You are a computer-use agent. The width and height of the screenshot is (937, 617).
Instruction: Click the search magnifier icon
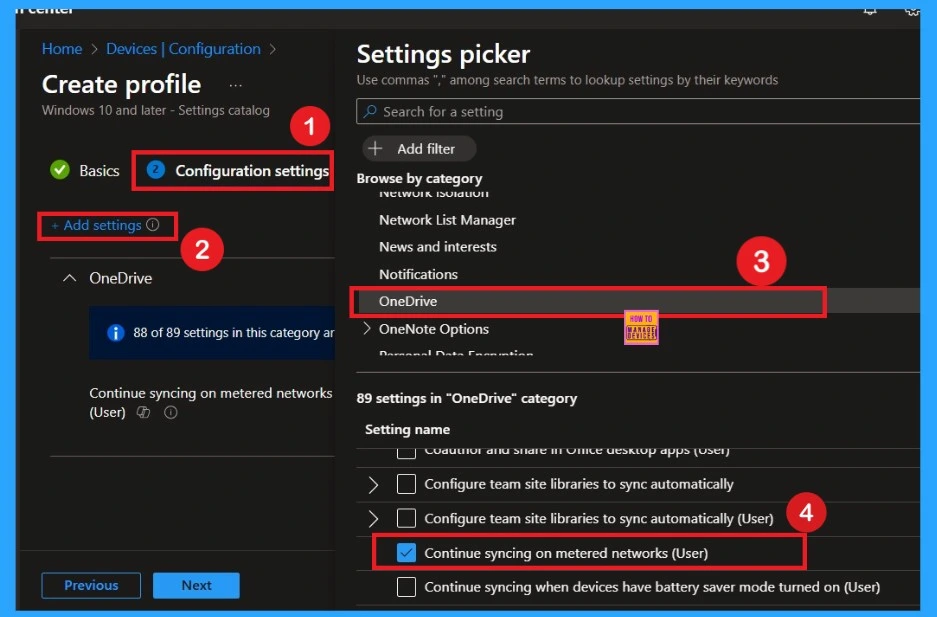[x=370, y=111]
